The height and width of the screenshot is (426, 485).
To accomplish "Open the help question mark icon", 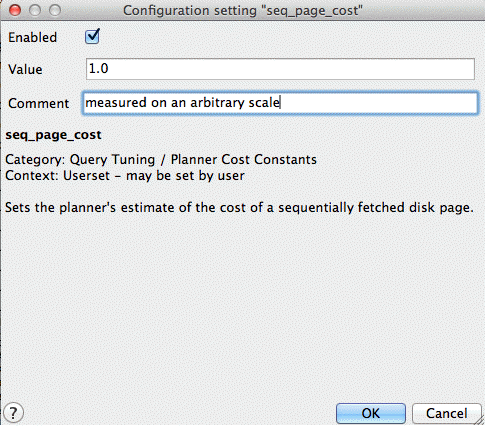I will tap(13, 413).
